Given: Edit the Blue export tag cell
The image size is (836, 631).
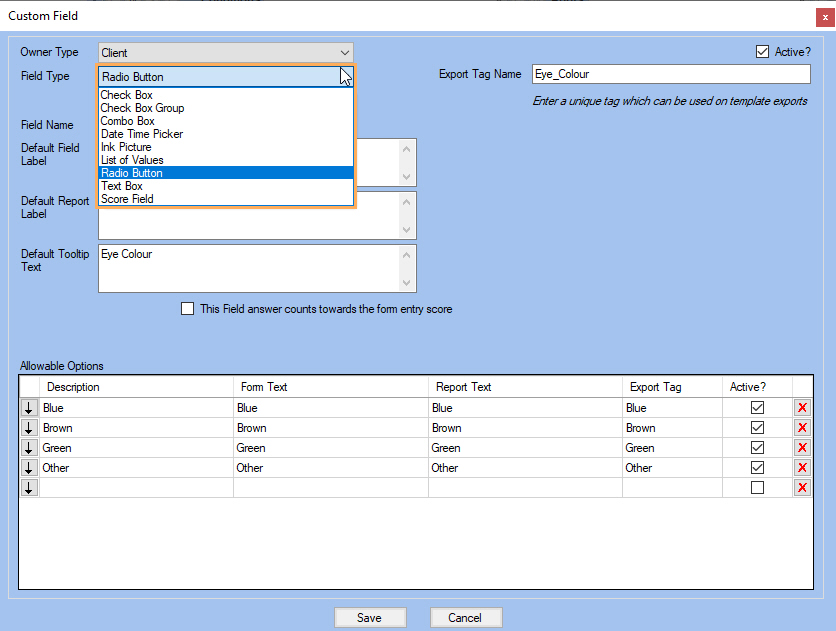Looking at the screenshot, I should click(673, 408).
